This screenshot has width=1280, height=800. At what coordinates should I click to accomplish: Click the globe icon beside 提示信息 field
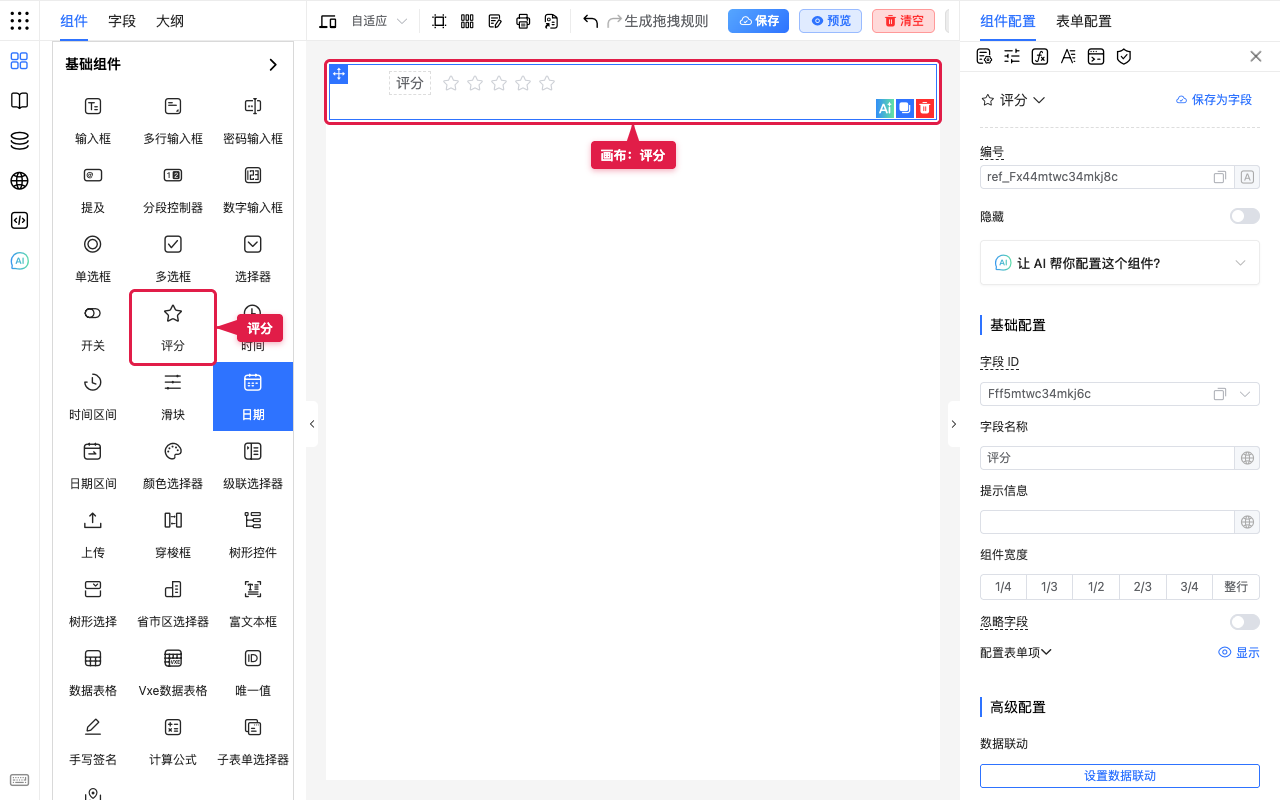pos(1247,522)
